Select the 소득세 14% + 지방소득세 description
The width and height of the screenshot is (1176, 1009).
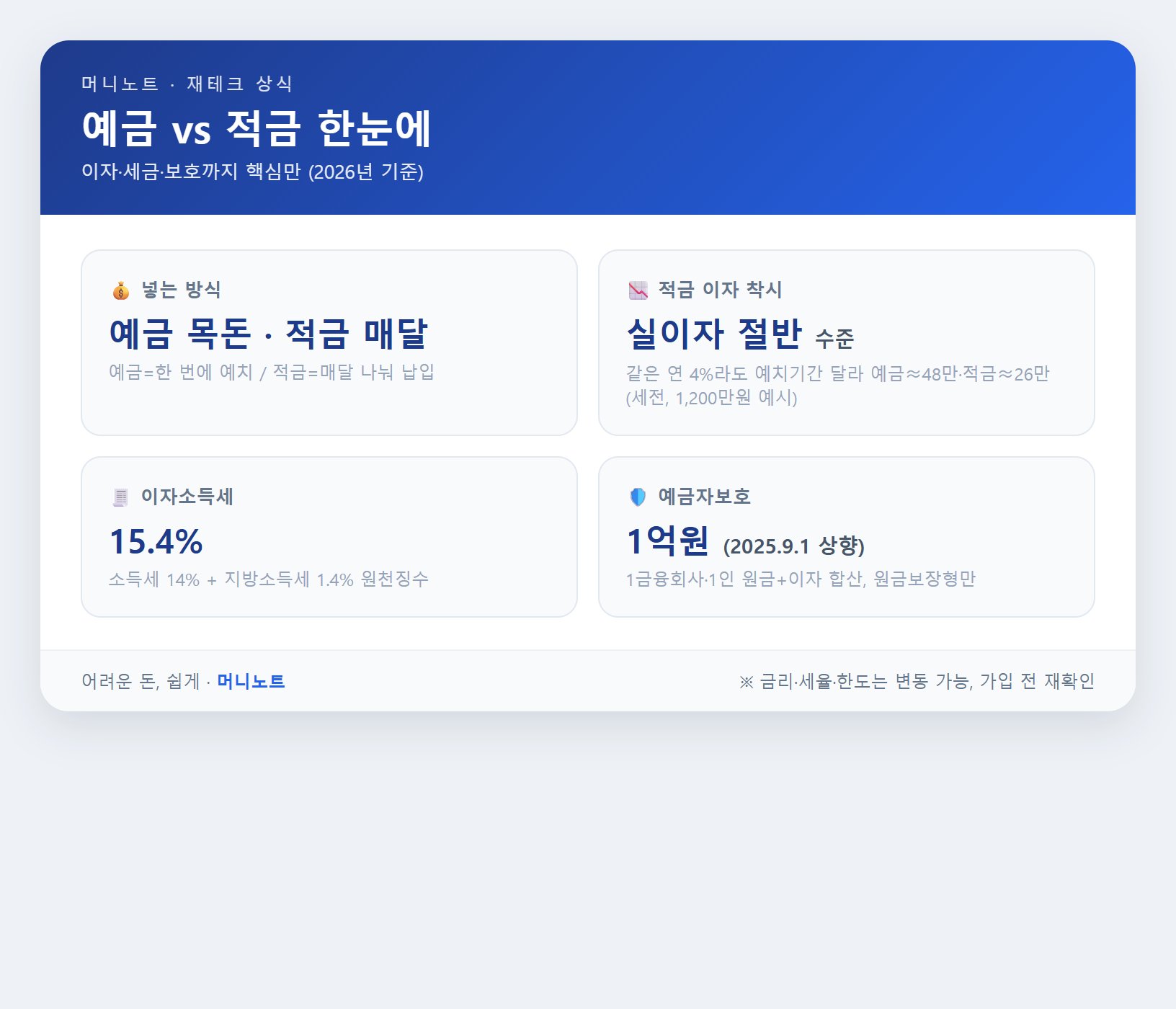(x=269, y=579)
